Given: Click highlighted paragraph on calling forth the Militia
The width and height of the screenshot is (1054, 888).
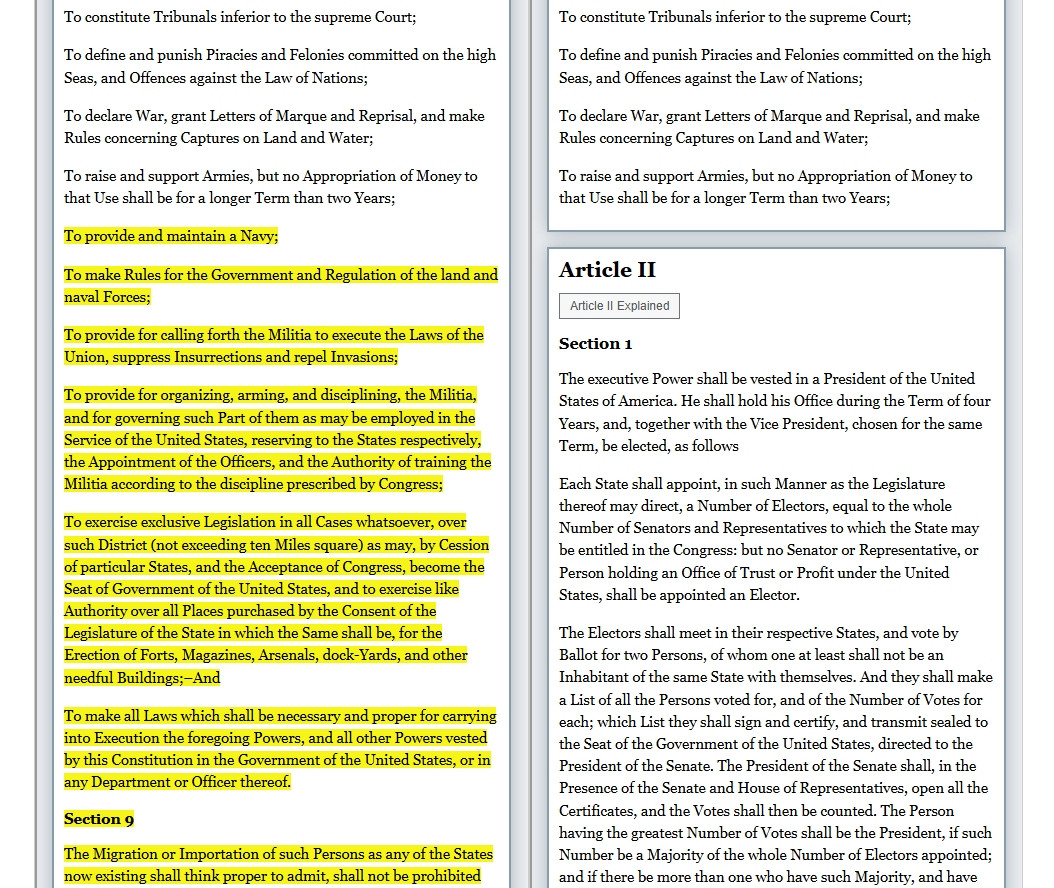Looking at the screenshot, I should coord(274,346).
